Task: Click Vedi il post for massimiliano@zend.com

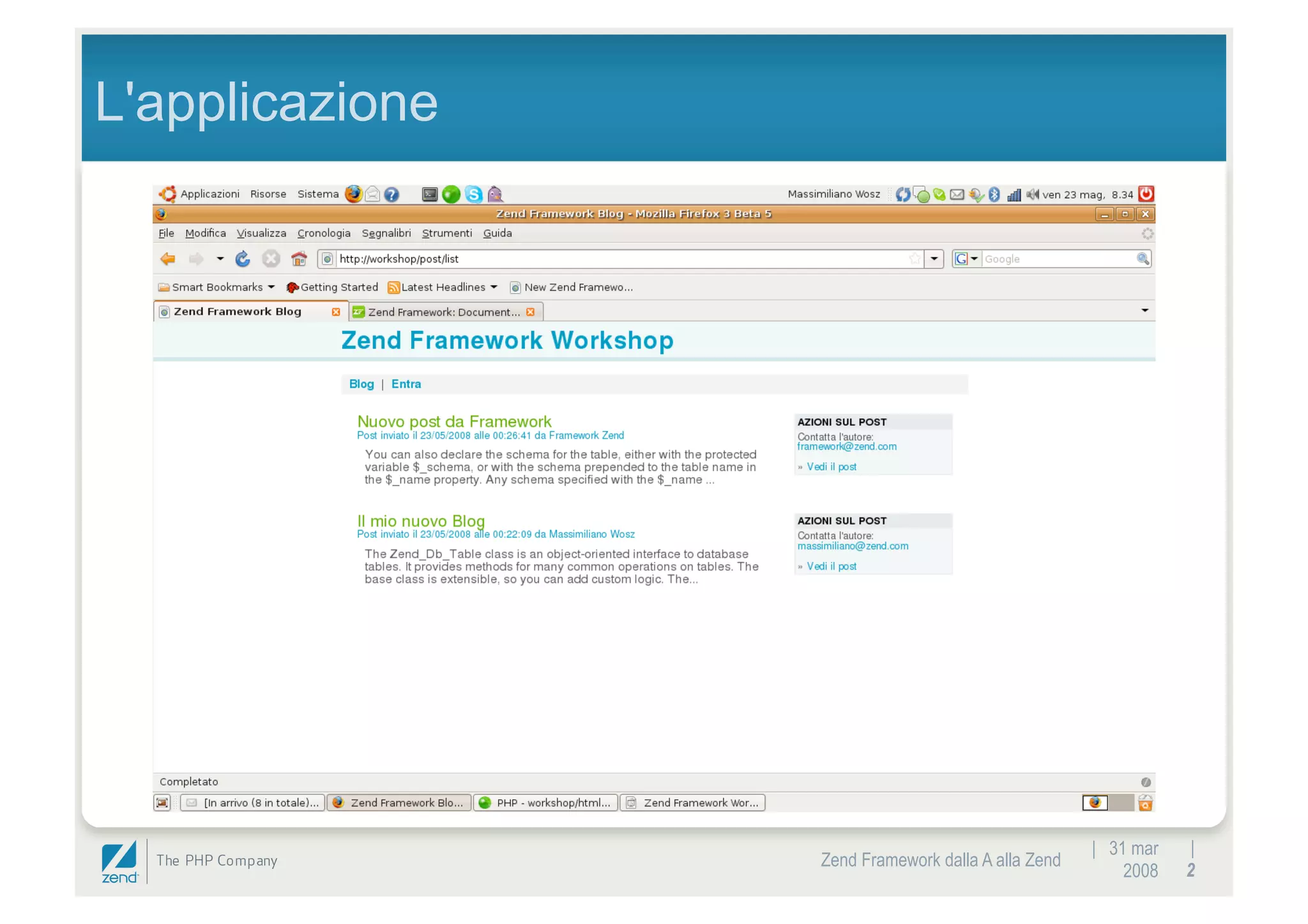Action: point(832,566)
